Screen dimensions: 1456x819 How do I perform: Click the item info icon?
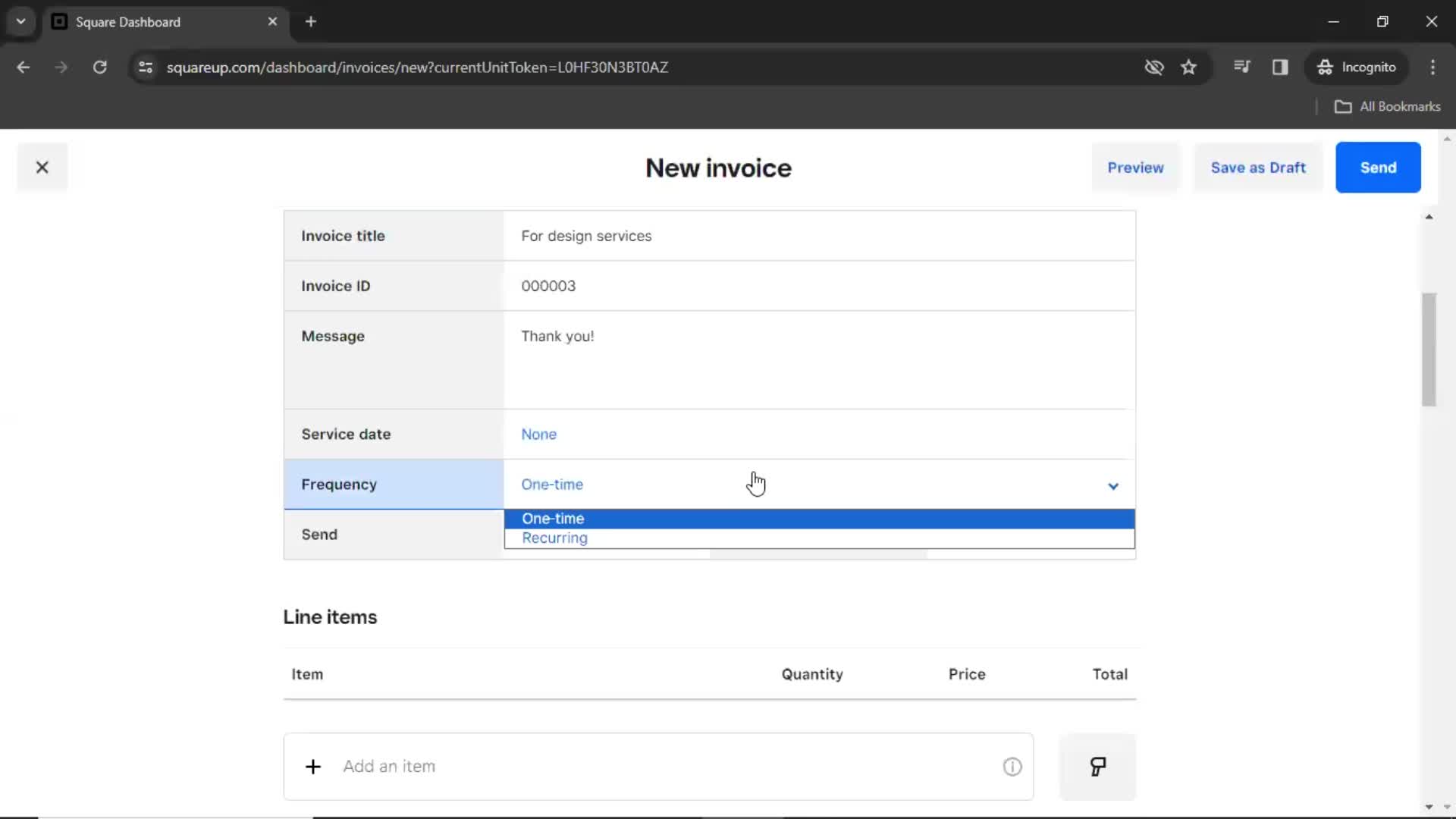[1013, 765]
